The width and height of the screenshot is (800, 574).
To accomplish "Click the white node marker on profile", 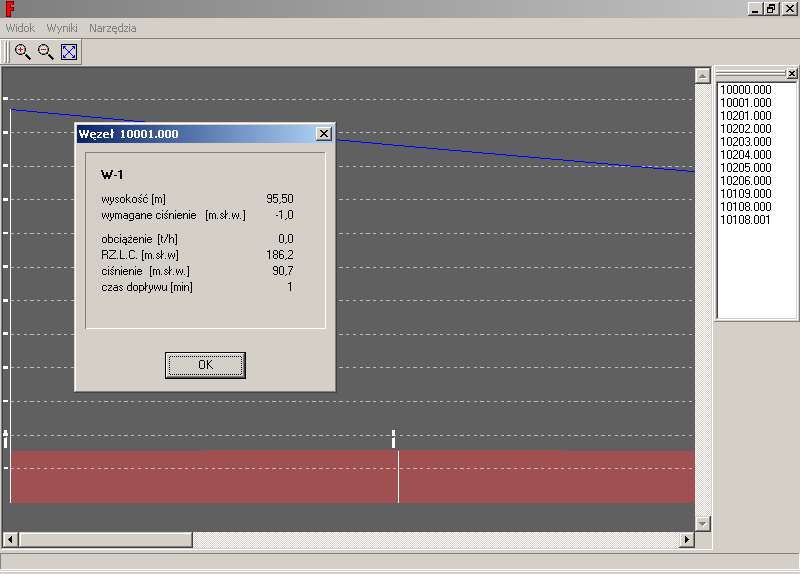I will [x=394, y=439].
